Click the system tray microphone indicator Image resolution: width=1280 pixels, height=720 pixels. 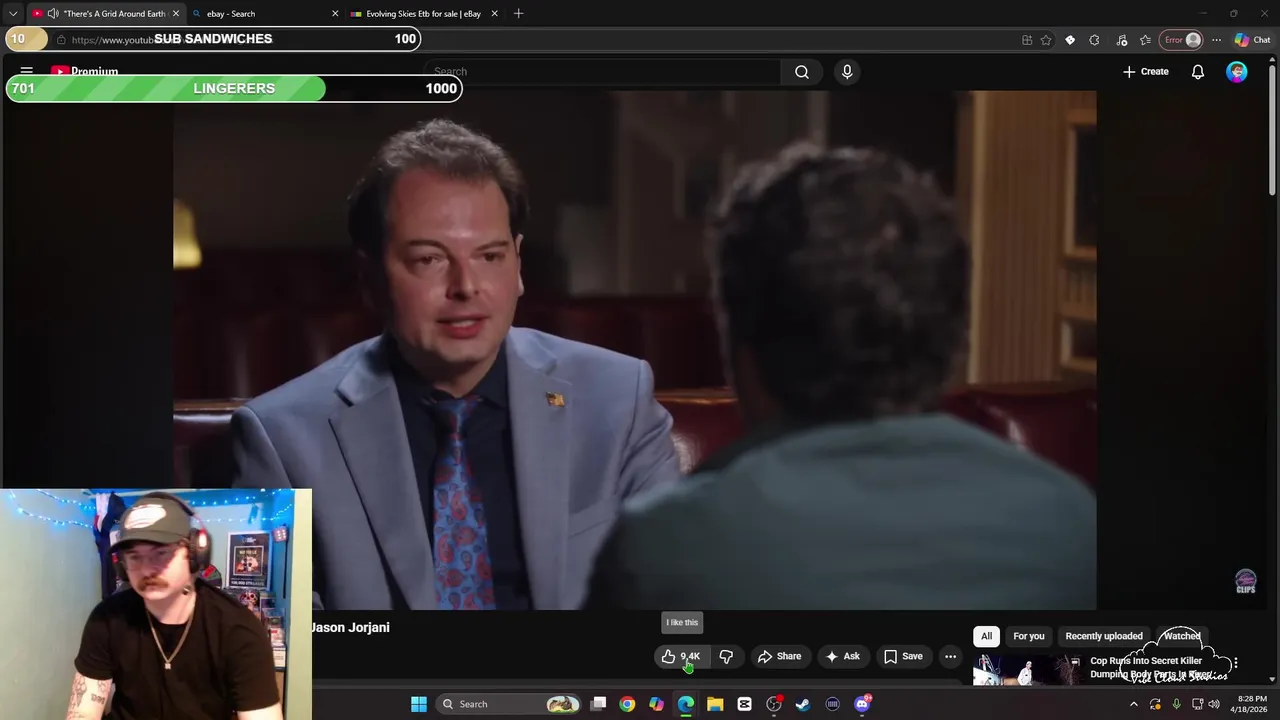pyautogui.click(x=1177, y=704)
